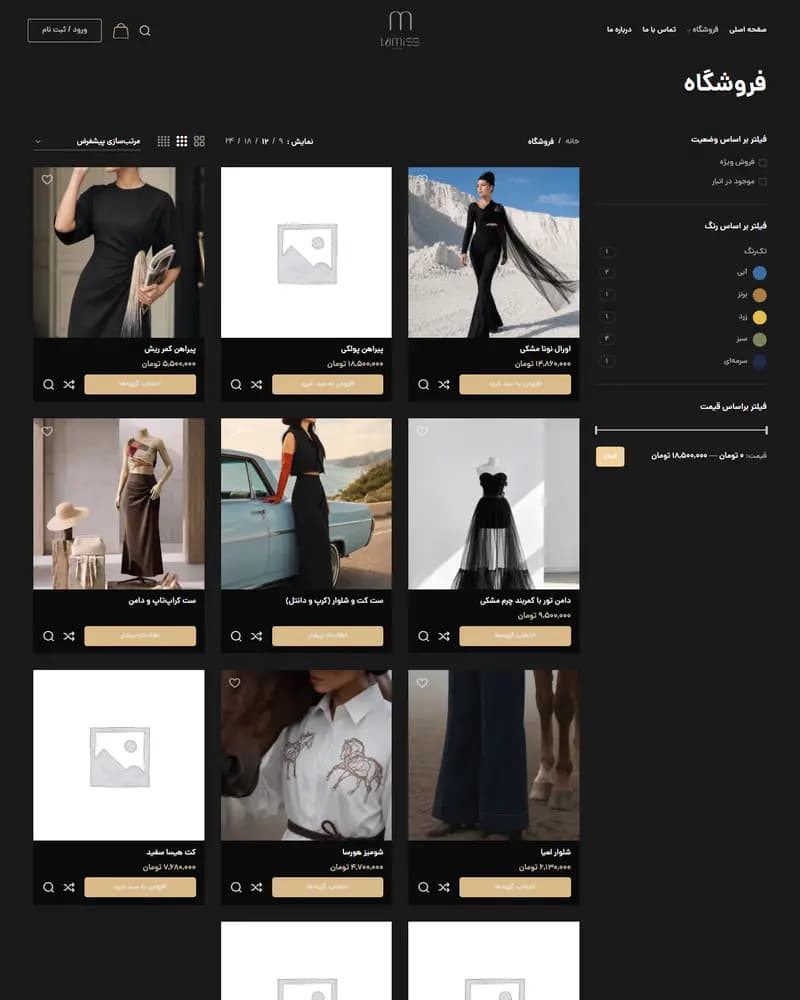Add 'شومیز هورسا' to wishlist heart
800x1000 pixels.
point(235,682)
